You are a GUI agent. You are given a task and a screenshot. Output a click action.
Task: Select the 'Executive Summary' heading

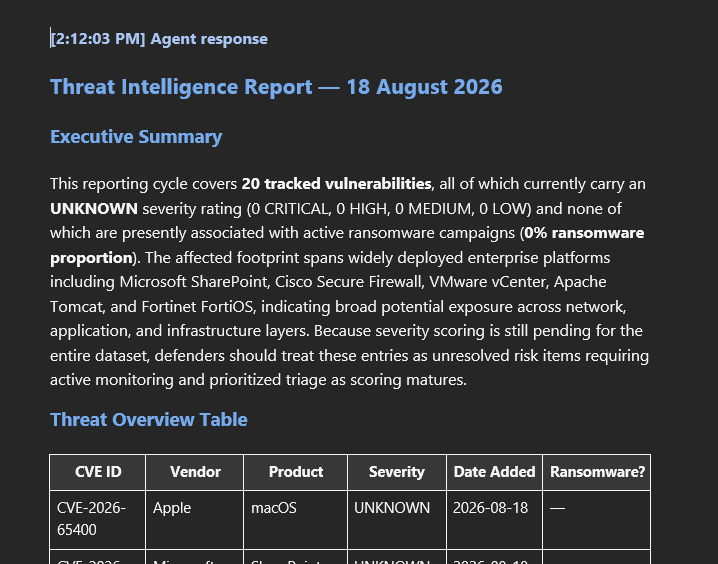[136, 137]
